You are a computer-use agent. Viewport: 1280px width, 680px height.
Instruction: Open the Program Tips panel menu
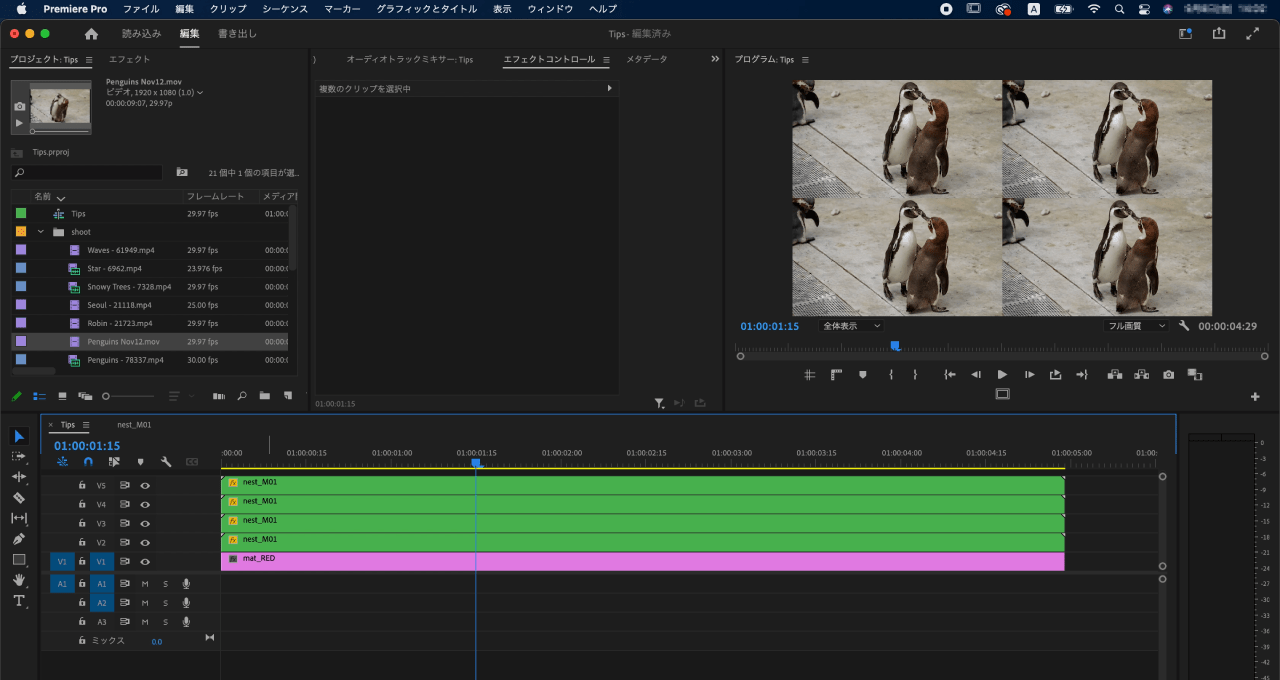pos(805,60)
